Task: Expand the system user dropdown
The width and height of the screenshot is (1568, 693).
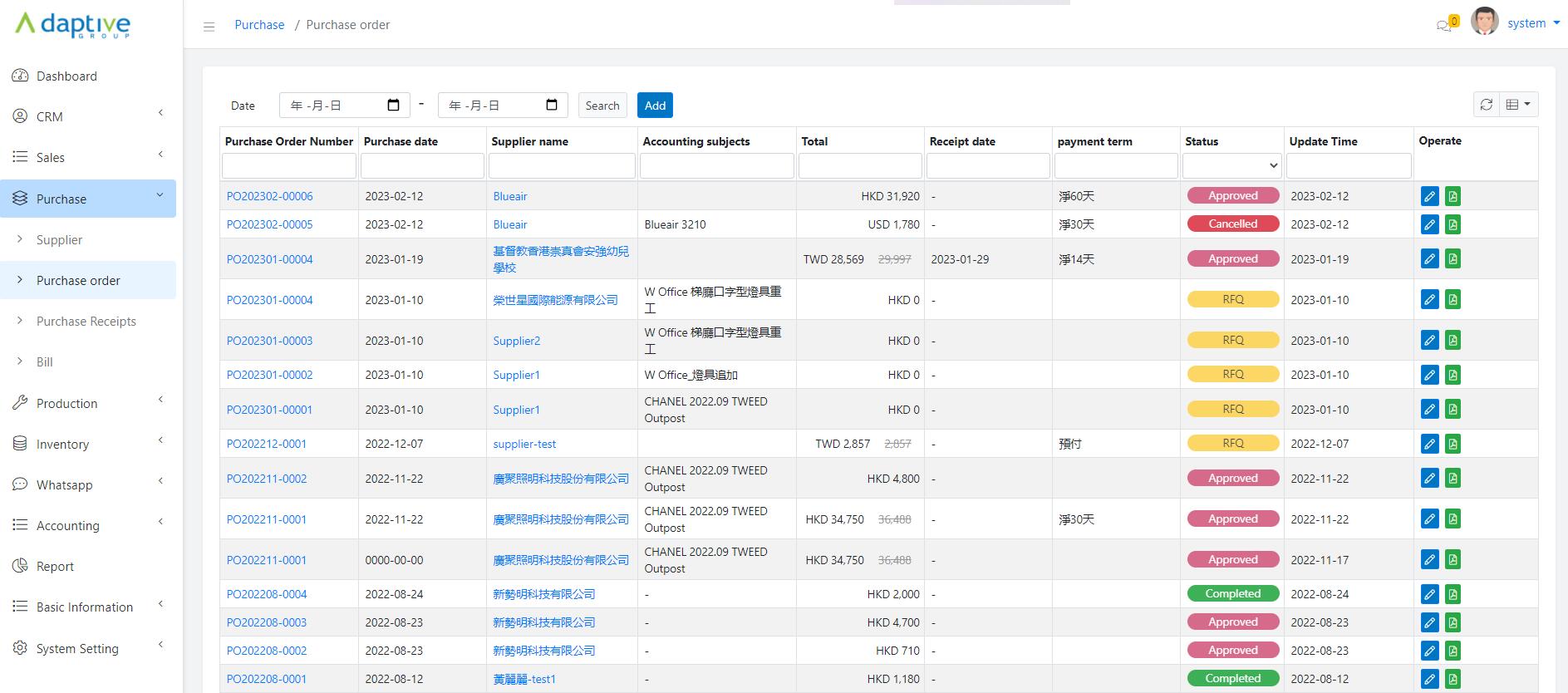Action: (1533, 23)
